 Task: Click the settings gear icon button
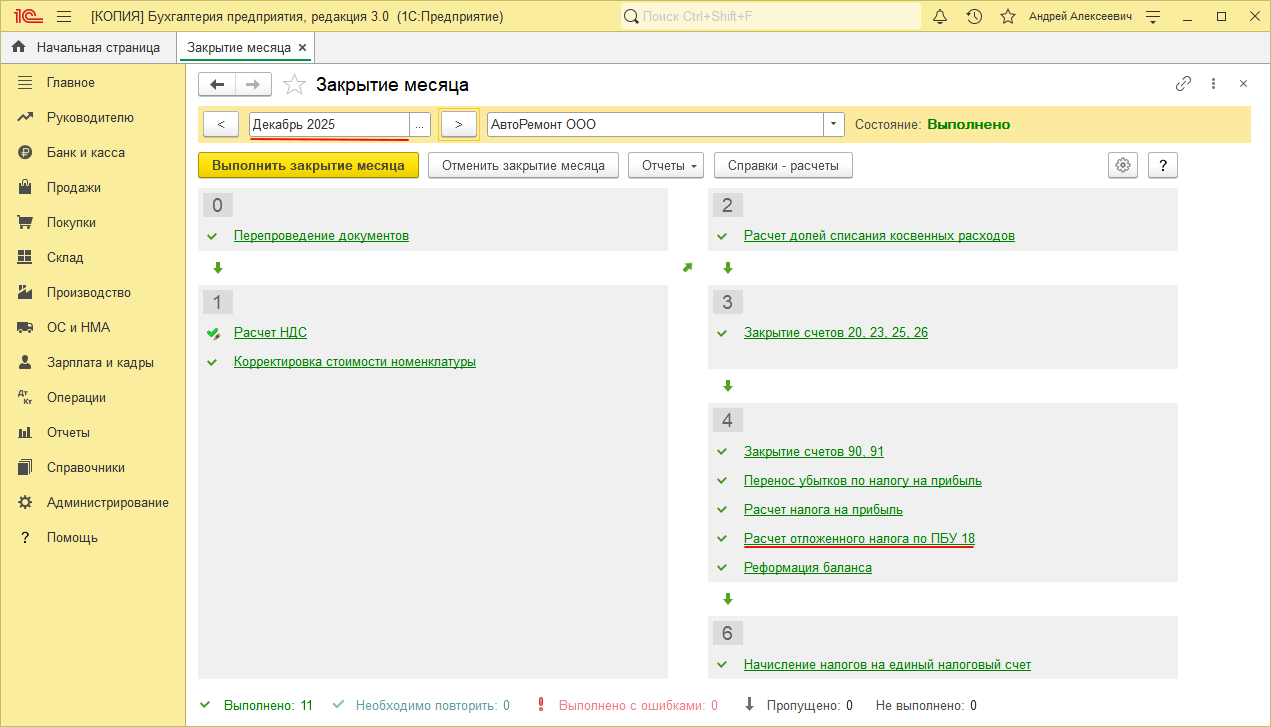[1123, 165]
